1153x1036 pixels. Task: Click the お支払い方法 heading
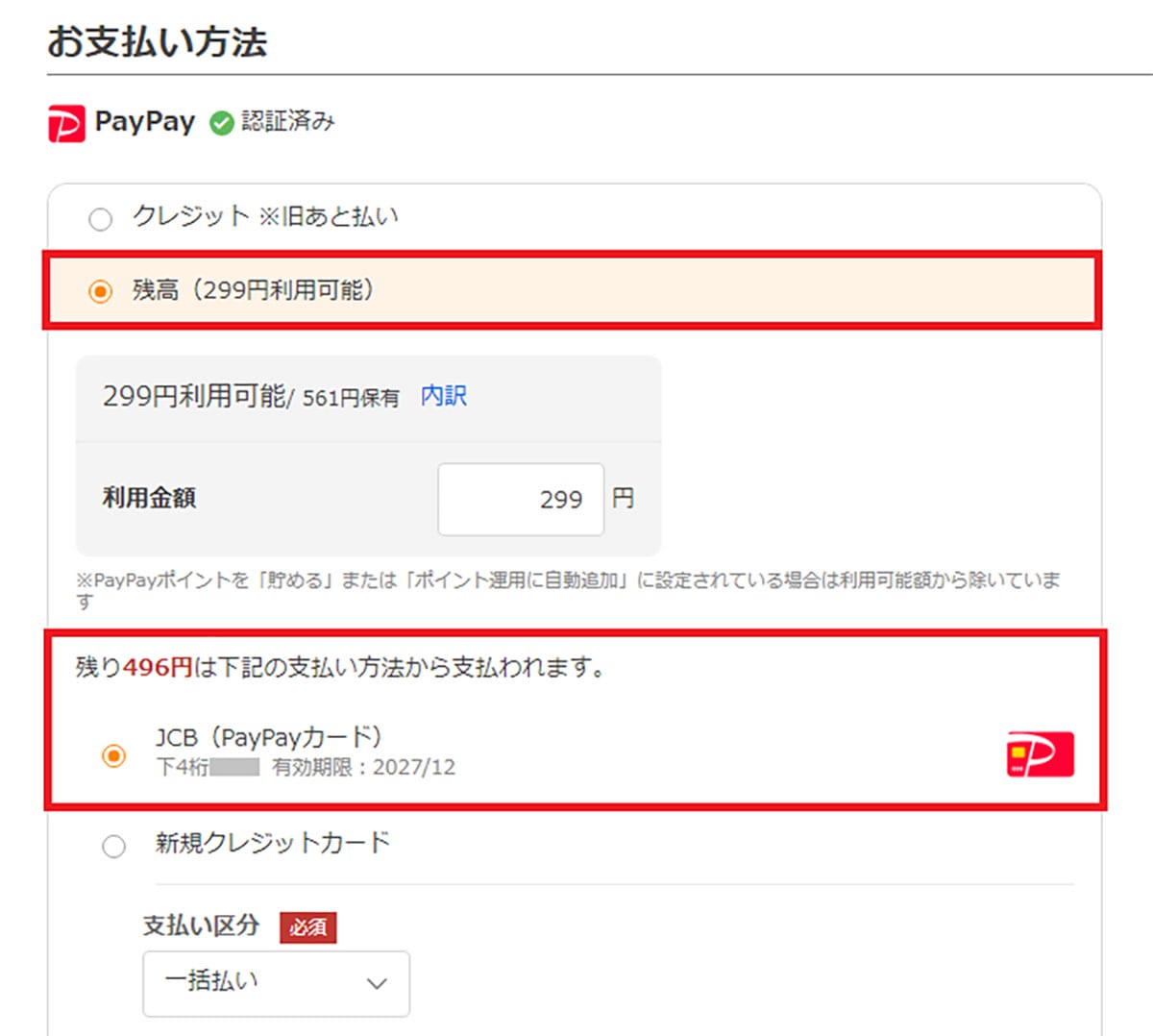tap(158, 42)
